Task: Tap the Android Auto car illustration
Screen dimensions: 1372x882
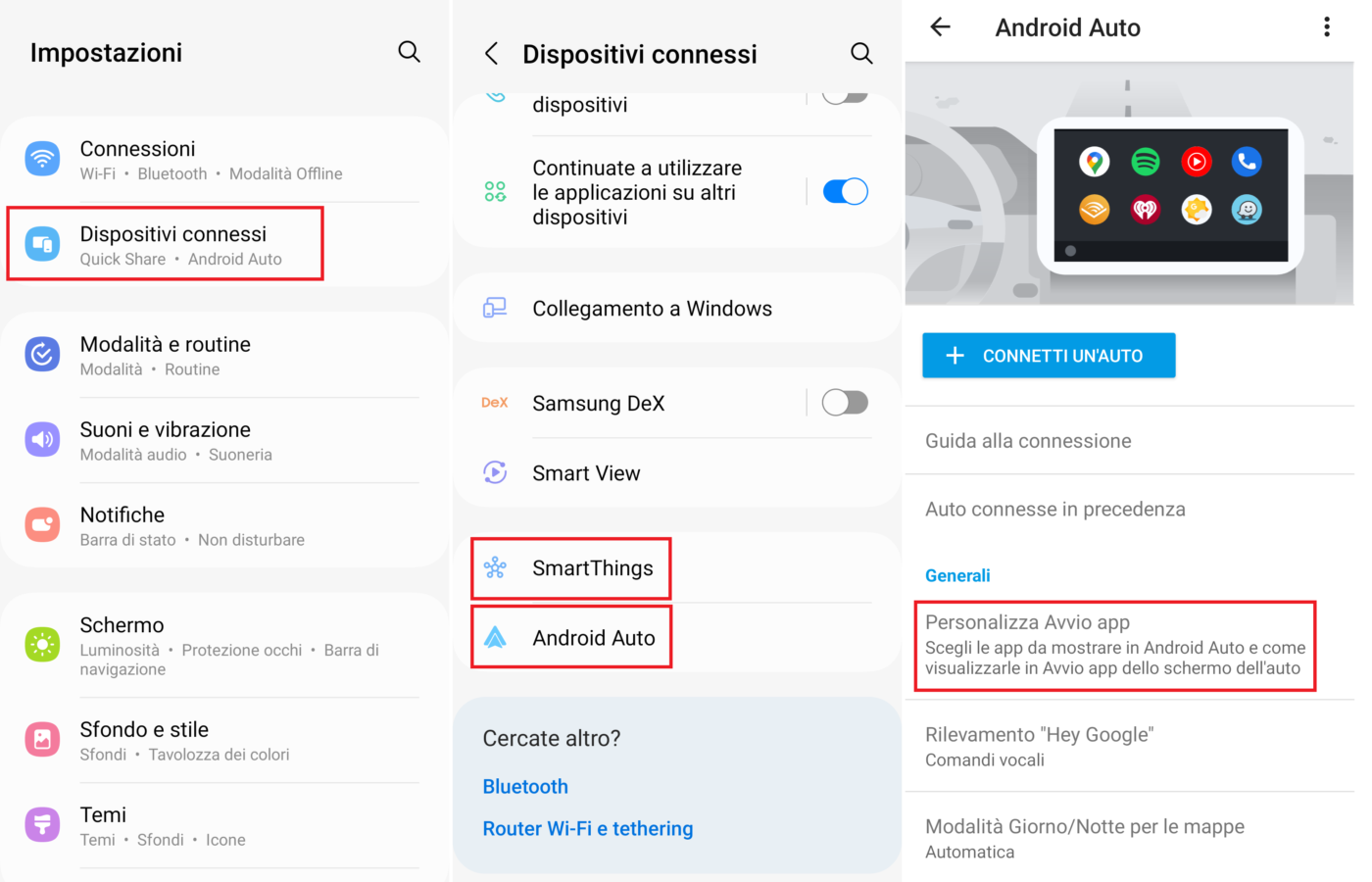Action: [1129, 184]
